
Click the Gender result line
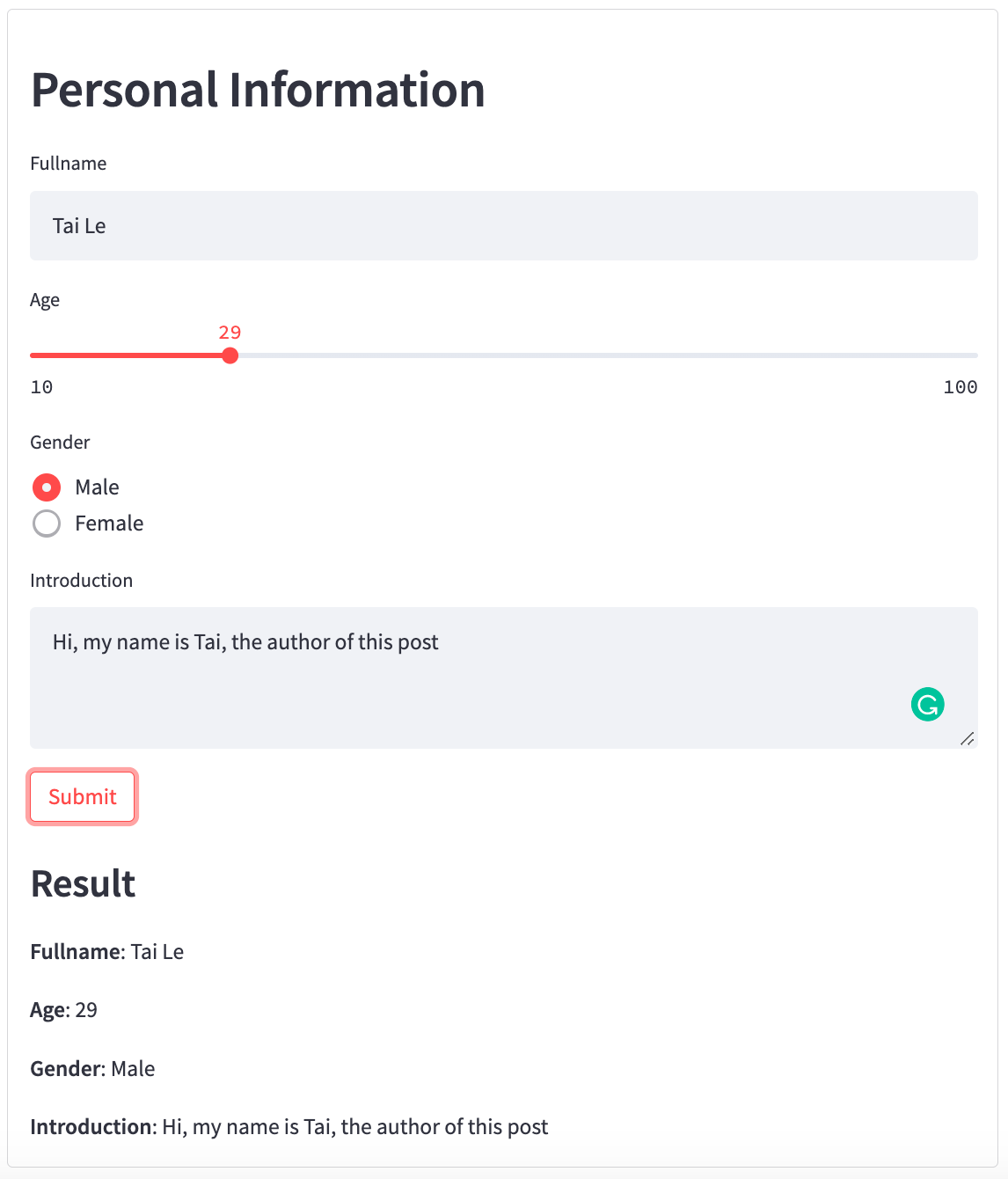pyautogui.click(x=92, y=1069)
